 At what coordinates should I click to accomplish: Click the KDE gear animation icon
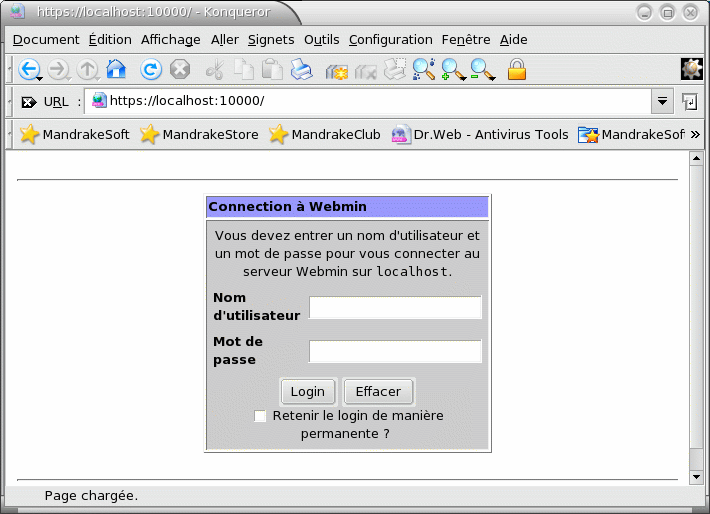pyautogui.click(x=691, y=69)
